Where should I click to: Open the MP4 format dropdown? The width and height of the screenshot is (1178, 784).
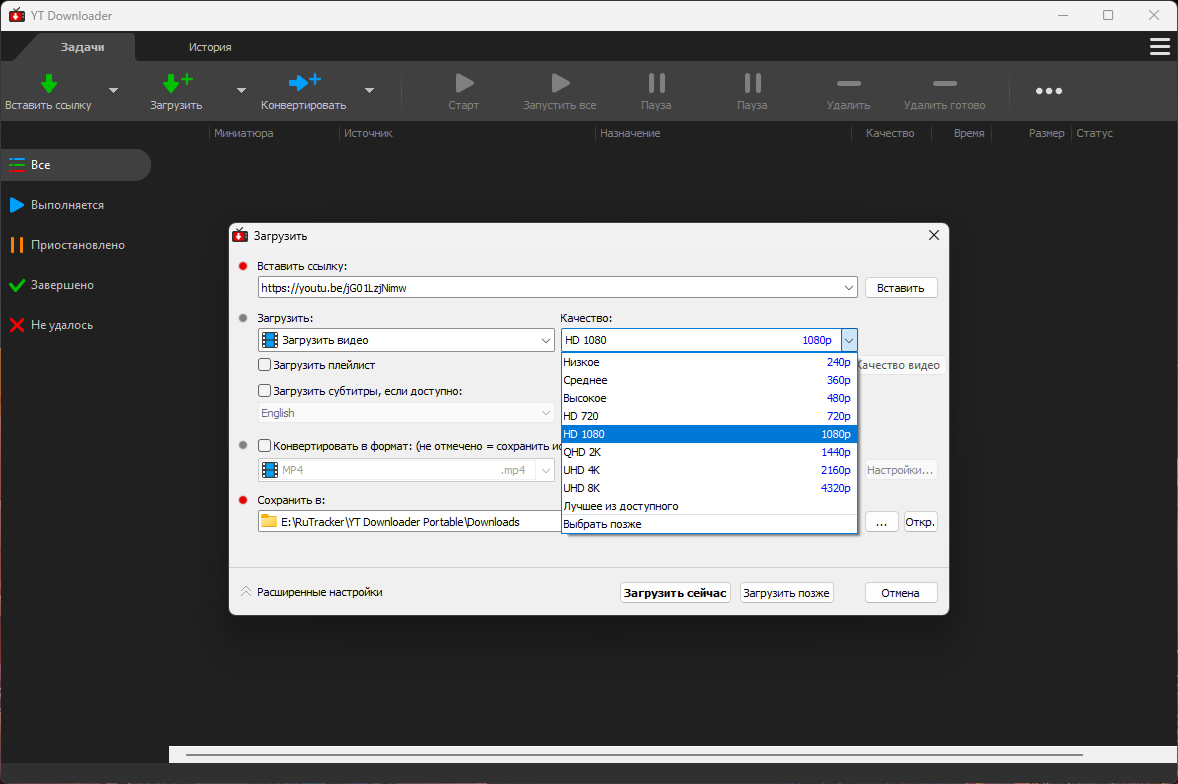(406, 470)
